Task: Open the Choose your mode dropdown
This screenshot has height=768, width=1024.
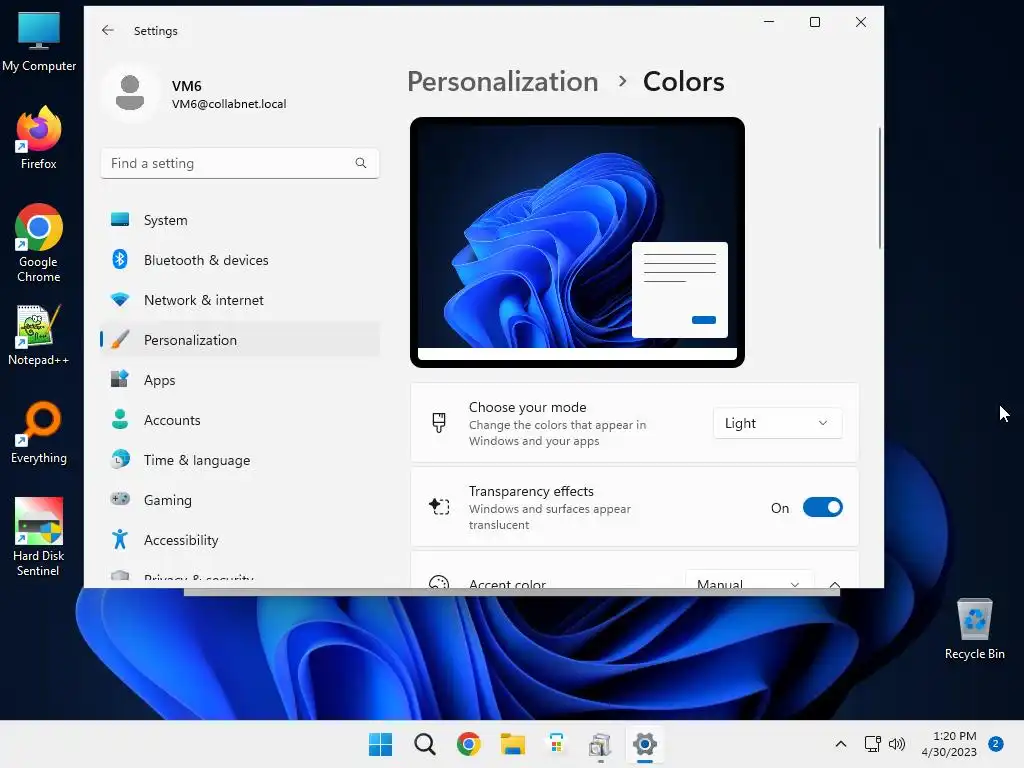Action: coord(777,423)
